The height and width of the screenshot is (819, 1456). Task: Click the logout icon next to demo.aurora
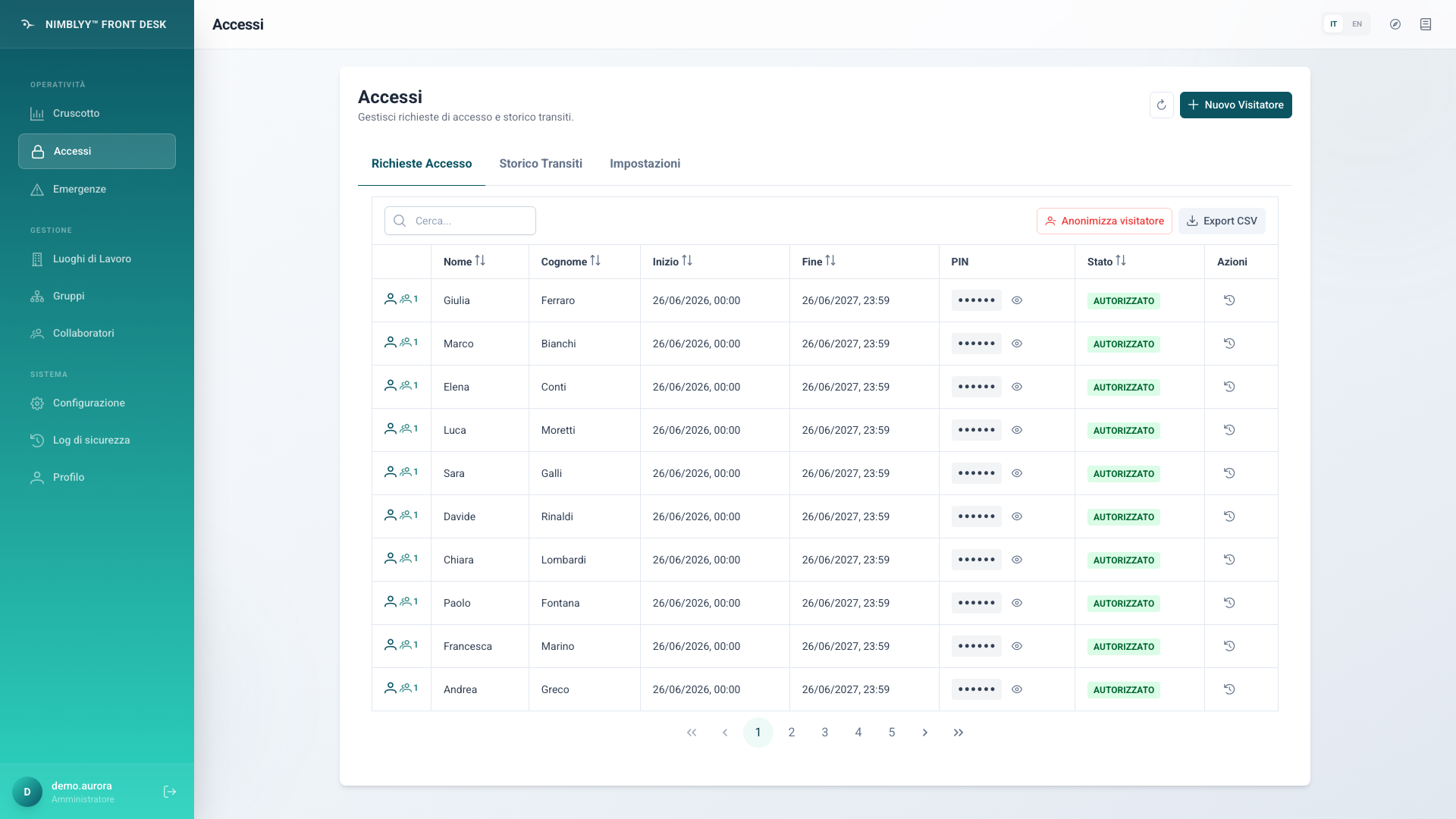[x=170, y=792]
